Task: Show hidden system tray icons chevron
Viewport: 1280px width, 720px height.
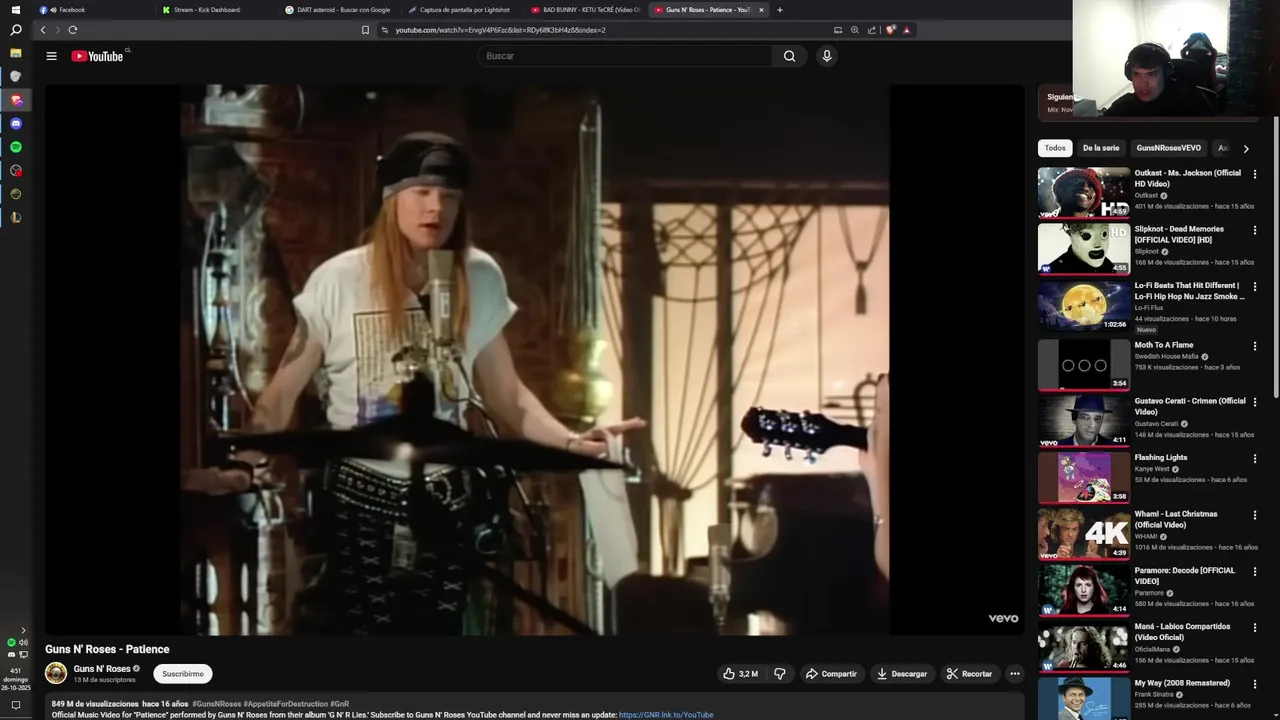Action: coord(23,630)
